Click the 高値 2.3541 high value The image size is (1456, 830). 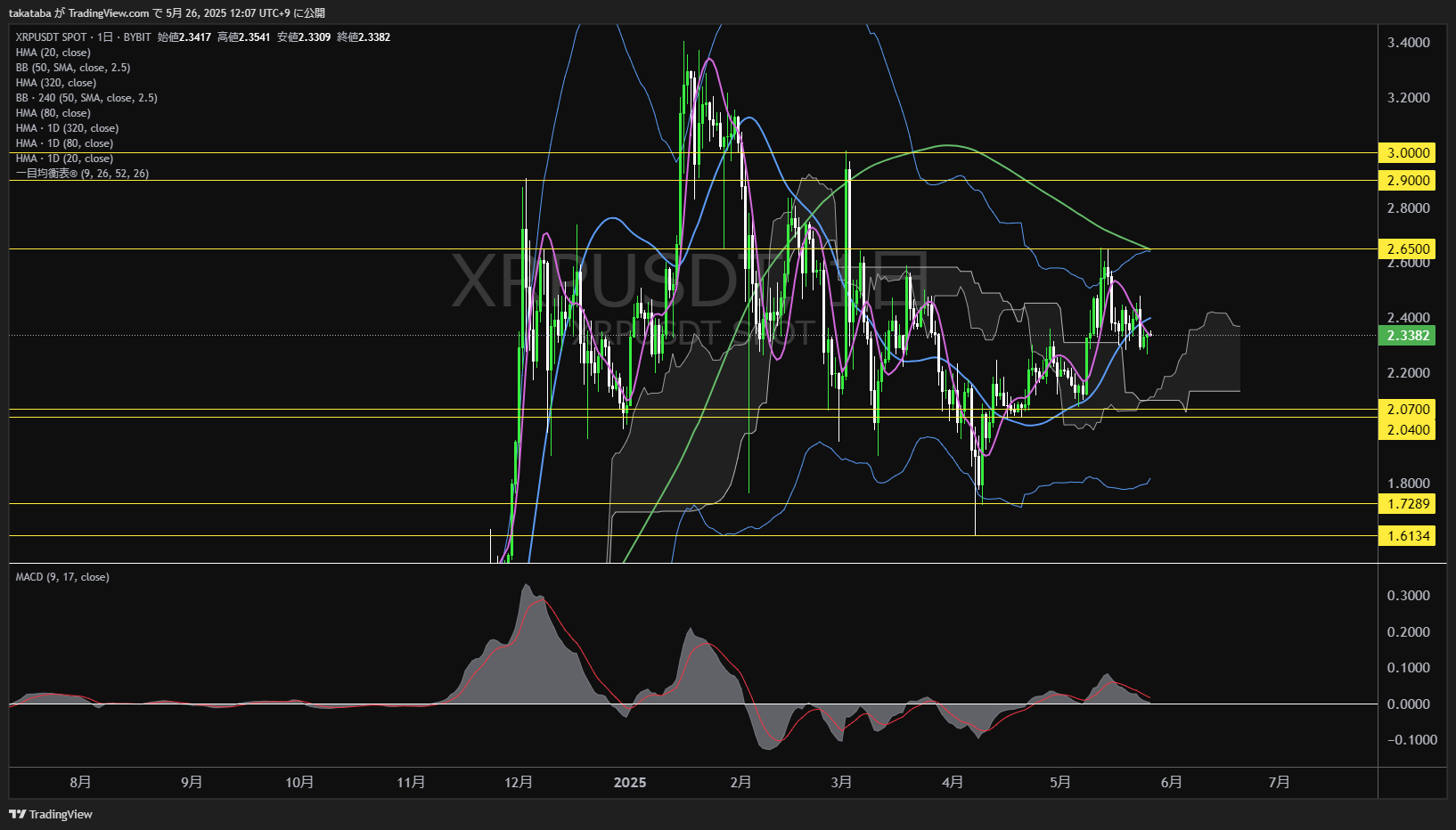(x=244, y=37)
